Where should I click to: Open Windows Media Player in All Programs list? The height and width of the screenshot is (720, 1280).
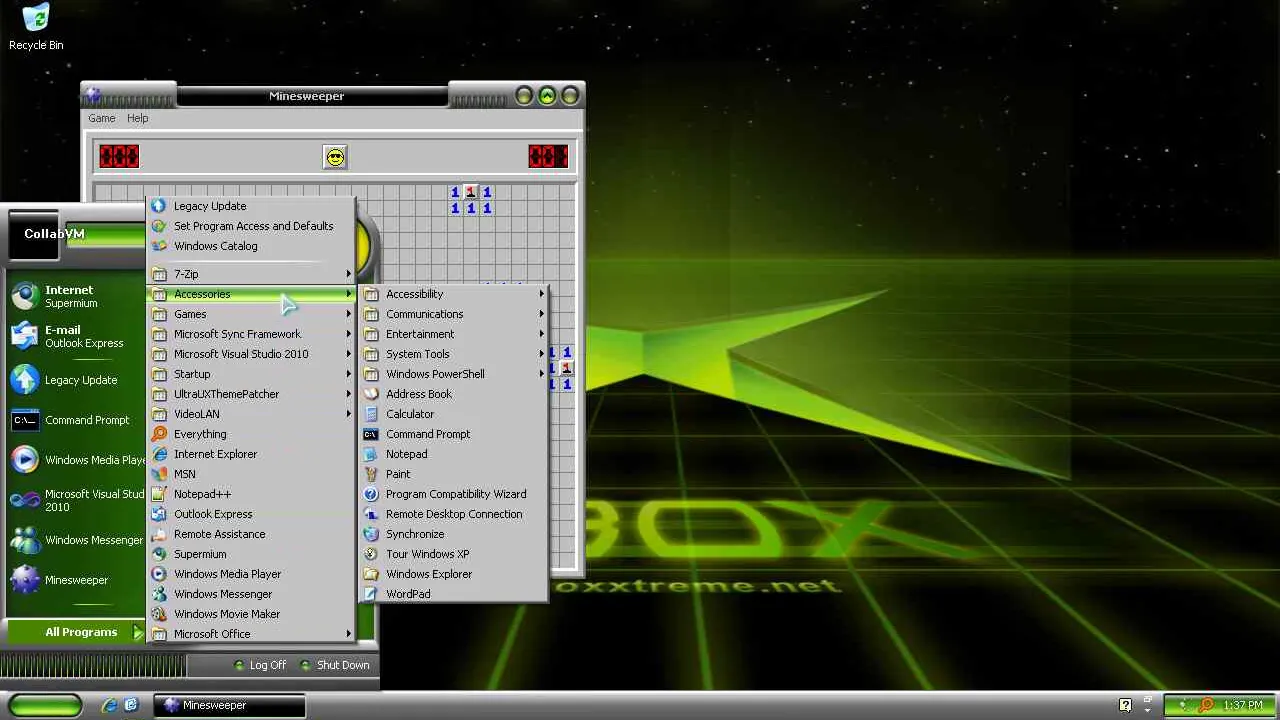251,574
